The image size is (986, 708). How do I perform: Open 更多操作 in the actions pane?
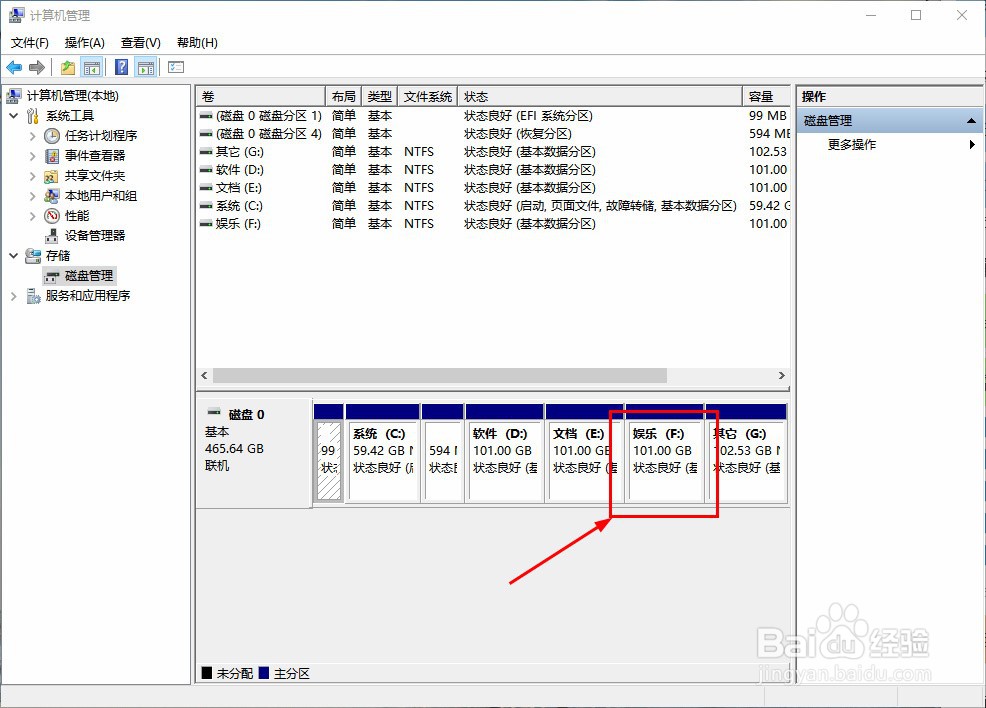[851, 145]
